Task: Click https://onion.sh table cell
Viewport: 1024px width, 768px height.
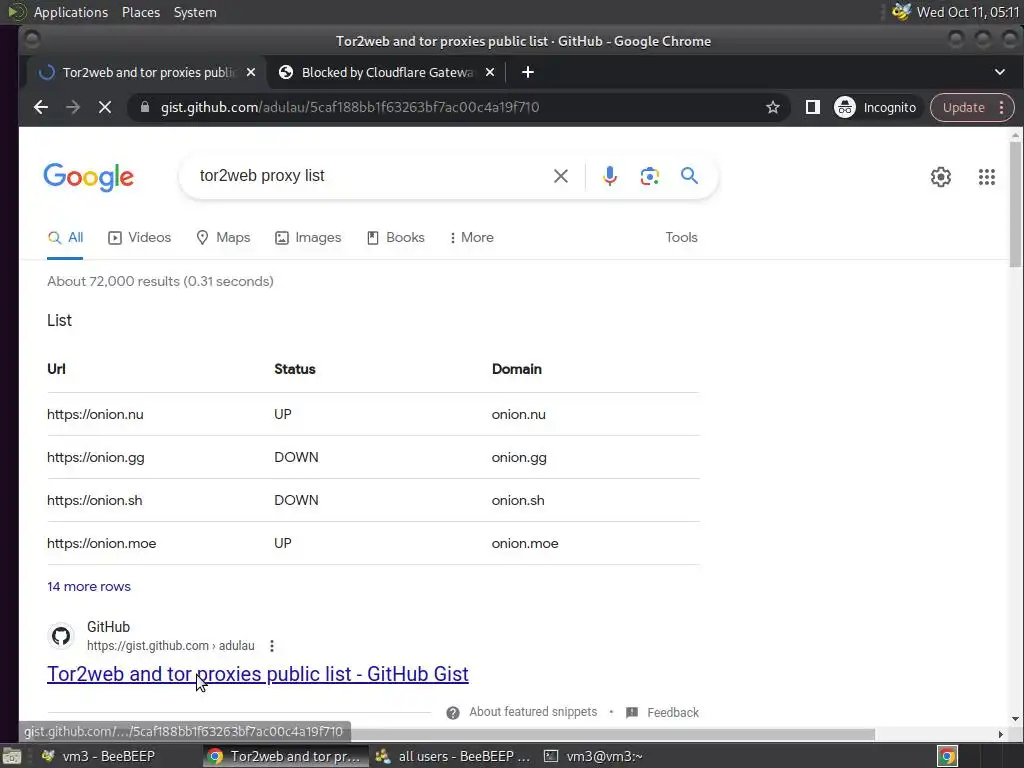Action: (95, 501)
